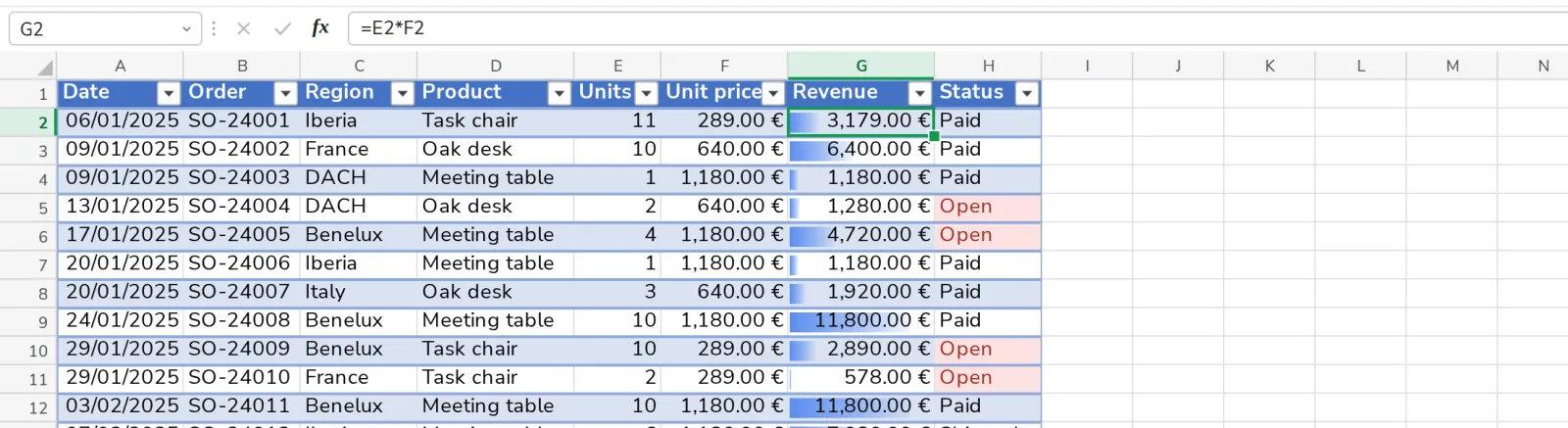This screenshot has width=1568, height=428.
Task: Open formula bar options dots icon
Action: [214, 28]
